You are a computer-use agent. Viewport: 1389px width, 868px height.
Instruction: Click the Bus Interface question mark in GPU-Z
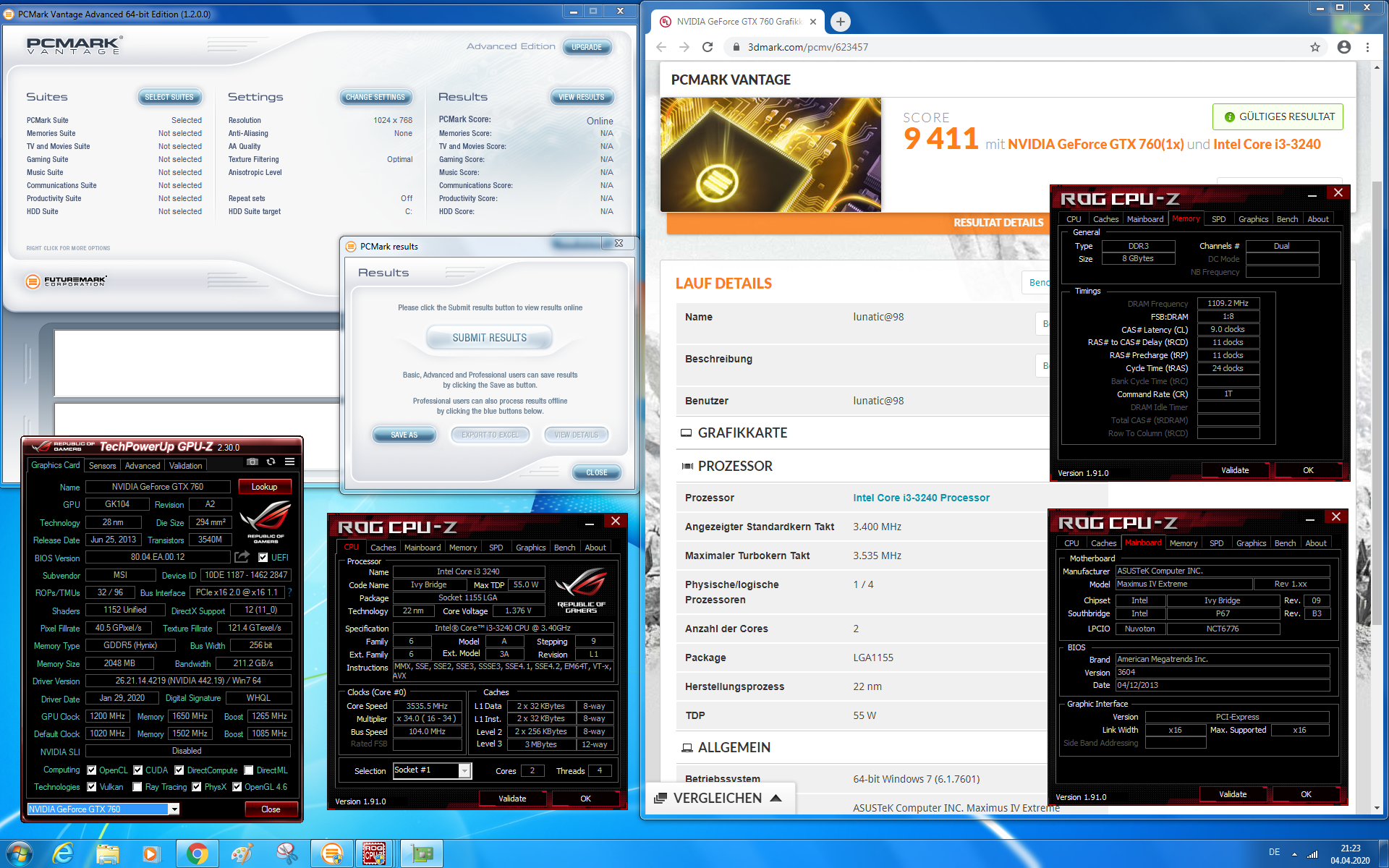point(289,592)
